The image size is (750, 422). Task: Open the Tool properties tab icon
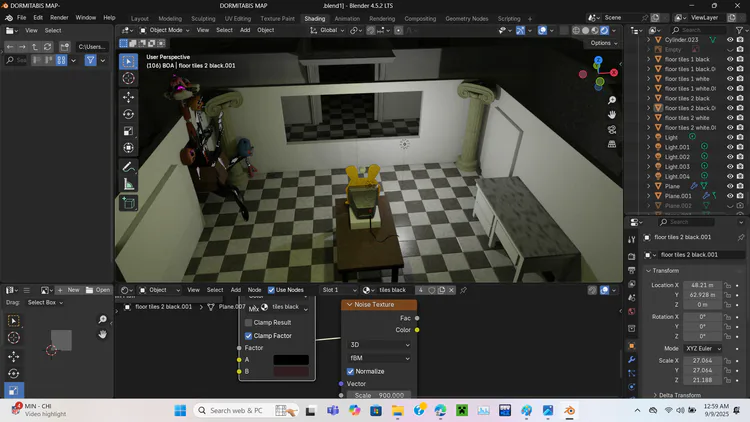(631, 239)
